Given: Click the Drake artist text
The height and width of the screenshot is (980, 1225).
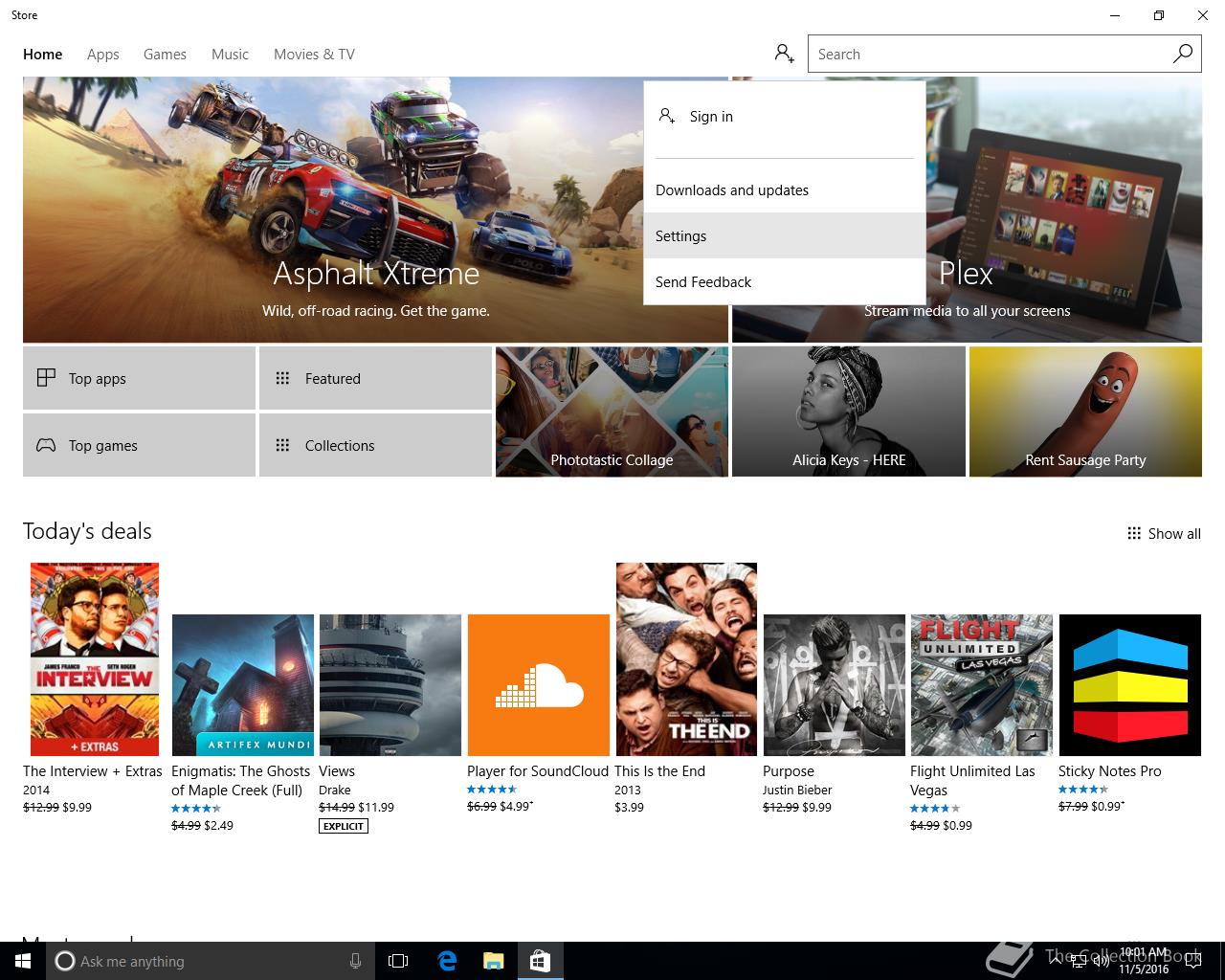Looking at the screenshot, I should (x=335, y=790).
